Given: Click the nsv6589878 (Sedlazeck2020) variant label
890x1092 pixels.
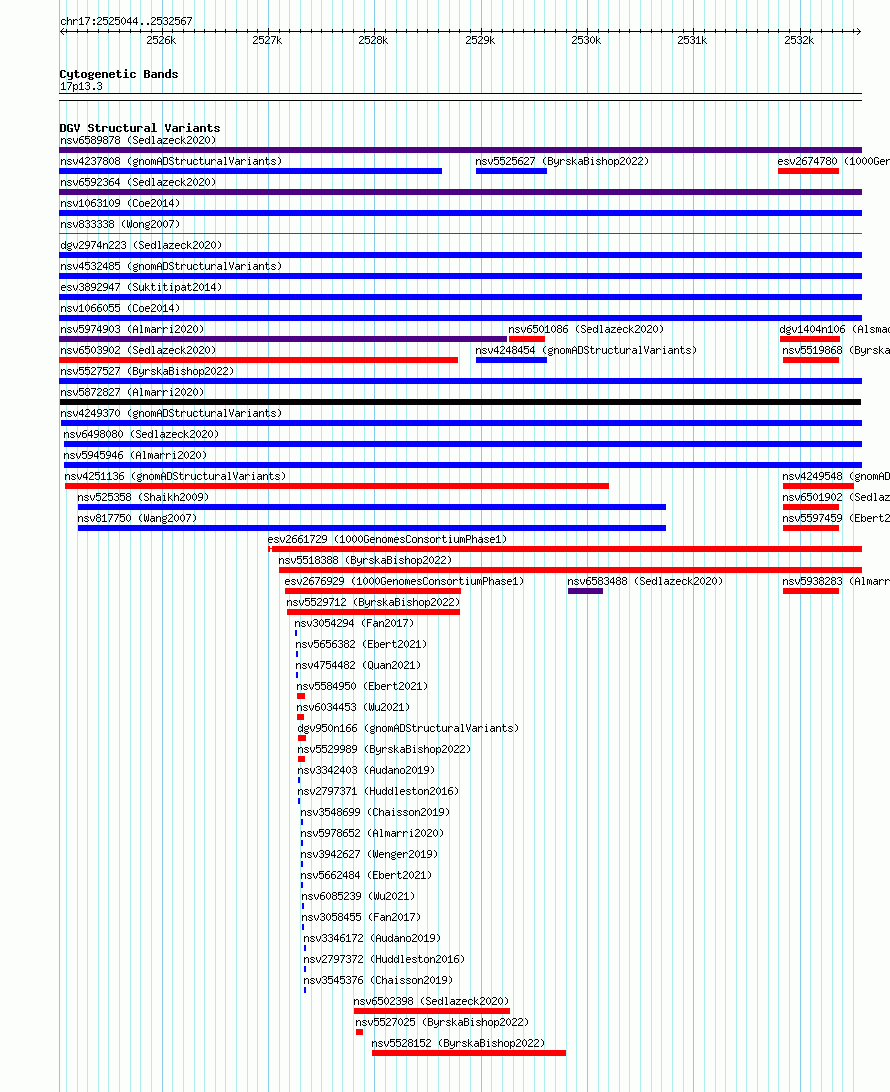Looking at the screenshot, I should (x=138, y=140).
